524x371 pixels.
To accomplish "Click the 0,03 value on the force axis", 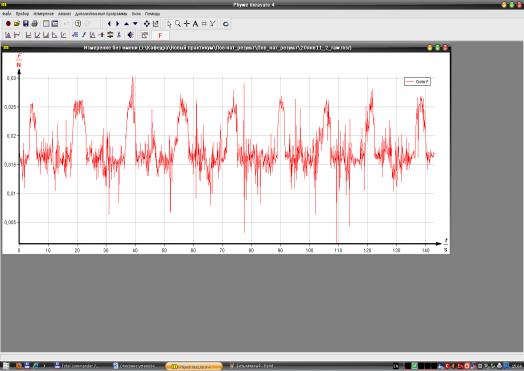I will coord(11,78).
